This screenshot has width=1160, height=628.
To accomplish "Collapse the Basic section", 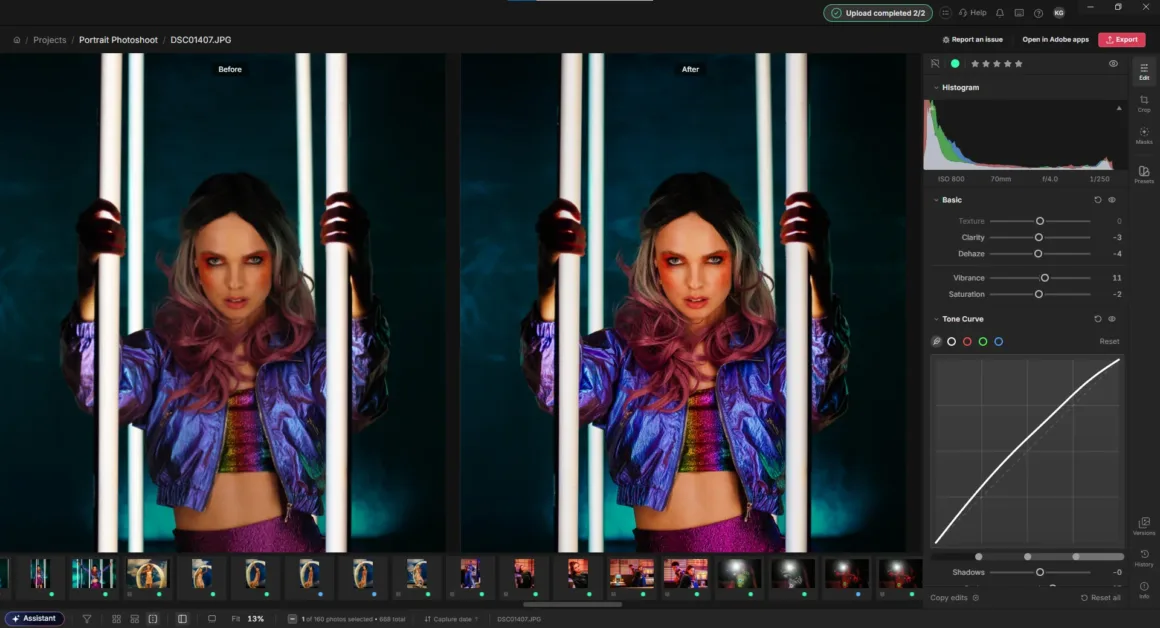I will [936, 200].
